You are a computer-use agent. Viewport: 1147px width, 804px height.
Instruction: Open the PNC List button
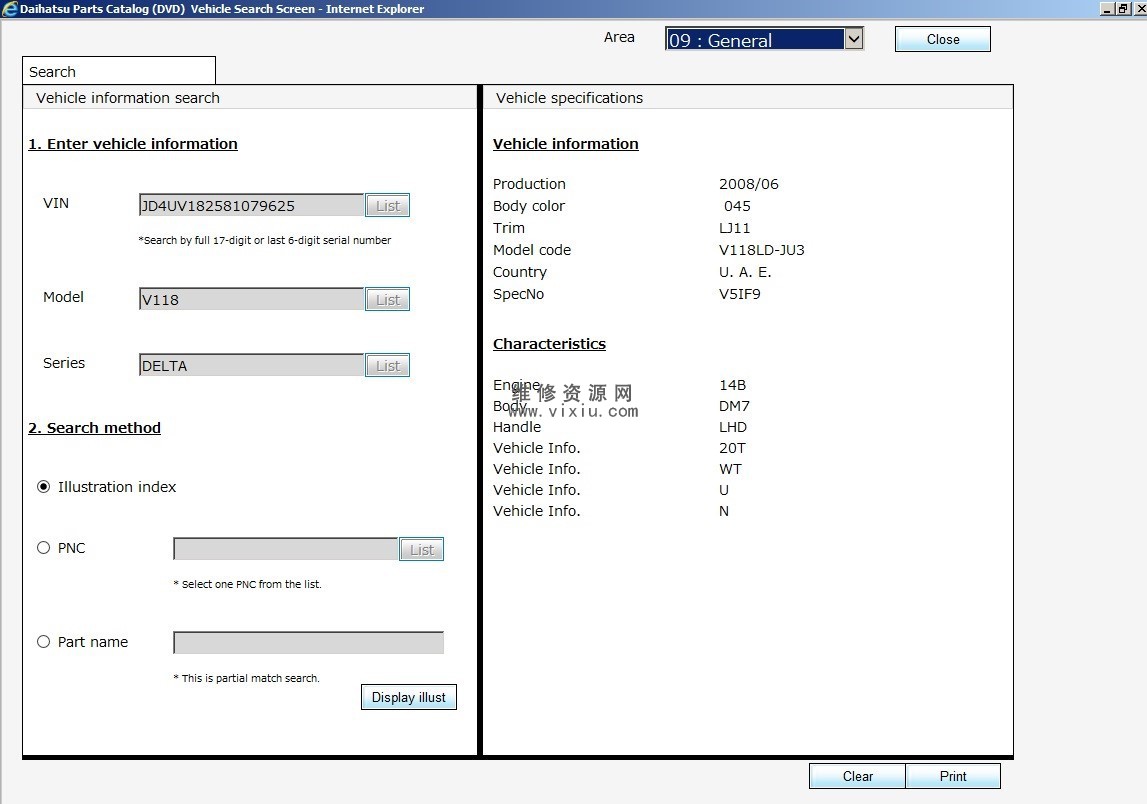421,549
